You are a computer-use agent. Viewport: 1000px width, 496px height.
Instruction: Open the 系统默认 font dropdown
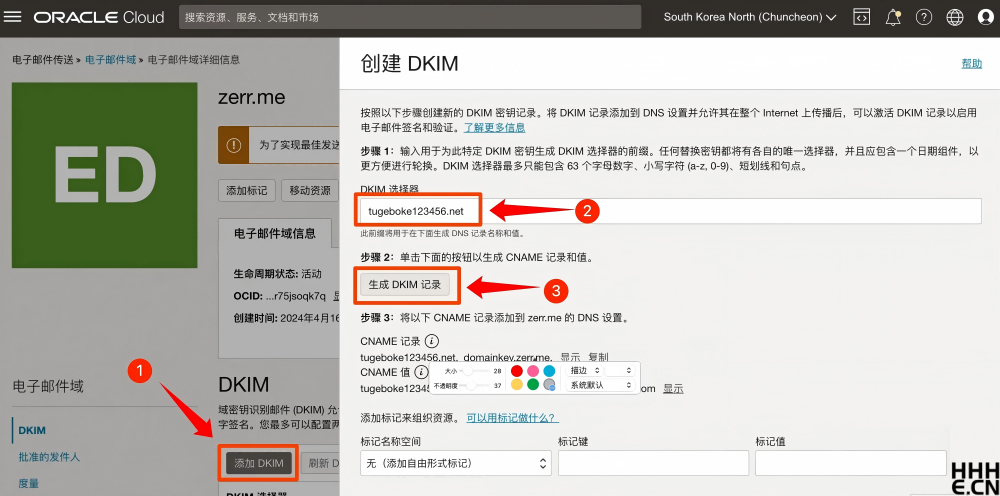point(601,385)
